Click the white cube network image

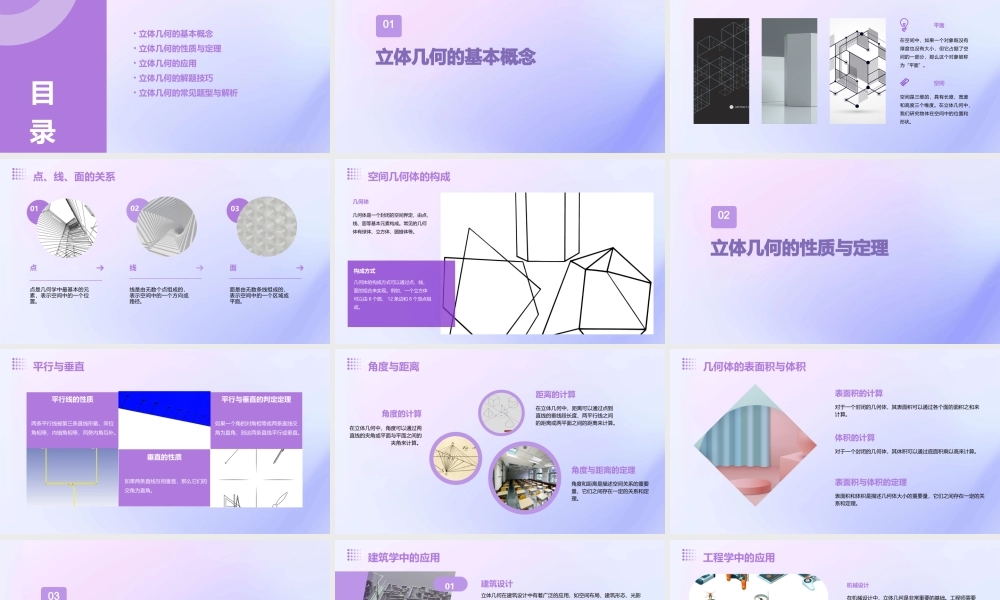pyautogui.click(x=858, y=71)
